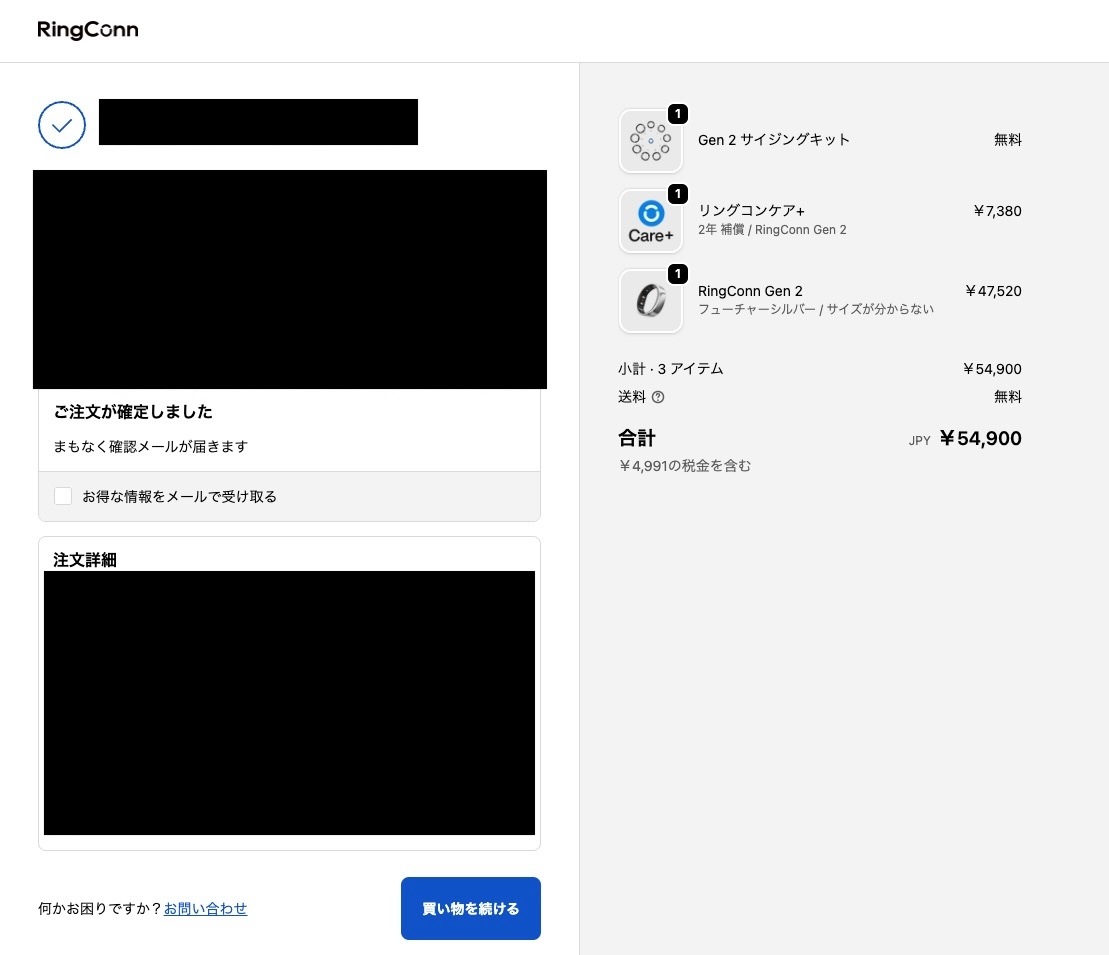Click the まもなく確認メールが届きます message

[151, 446]
